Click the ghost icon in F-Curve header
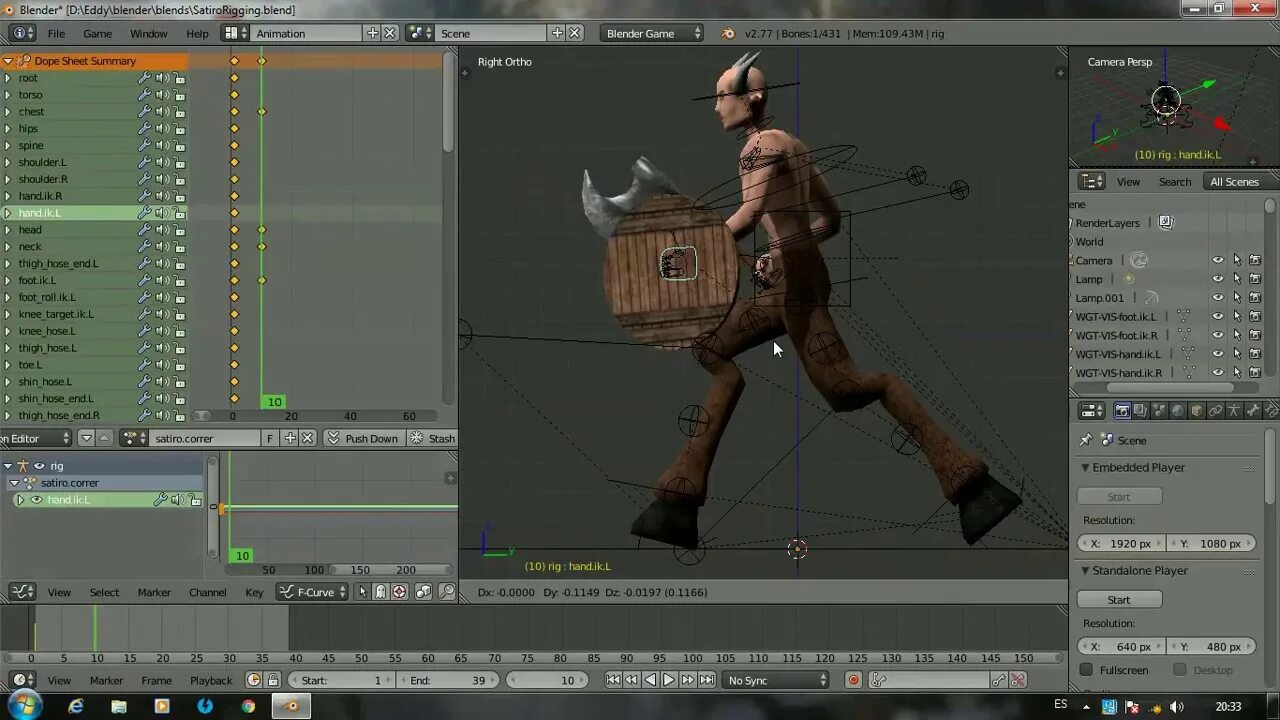 point(380,592)
